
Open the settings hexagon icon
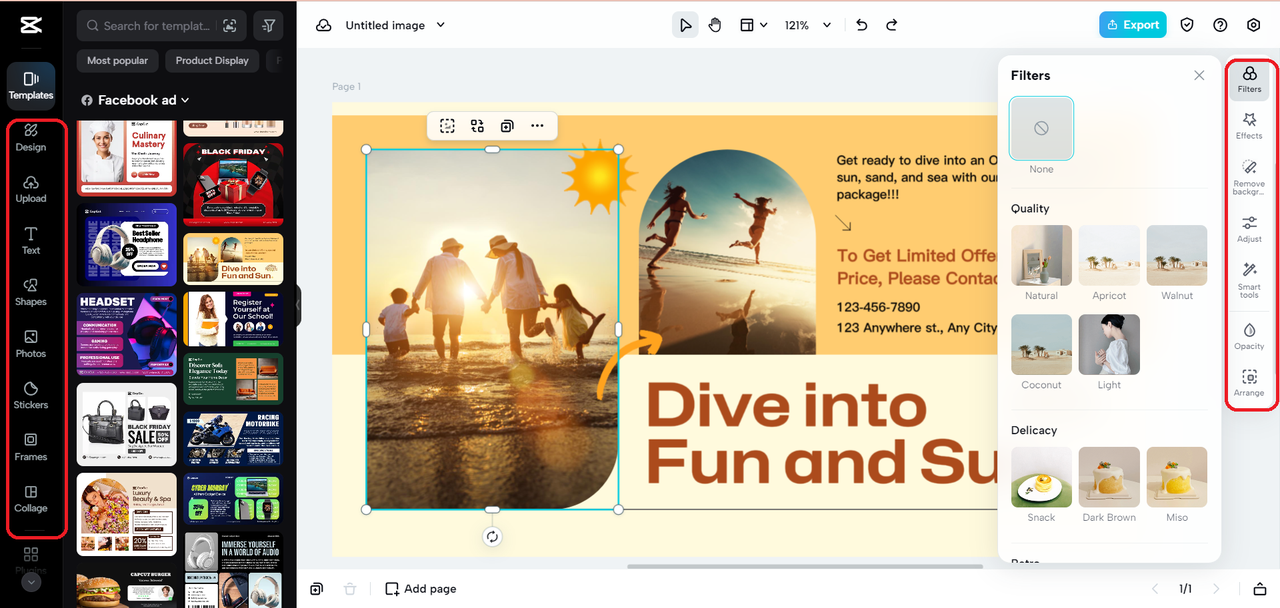pyautogui.click(x=1254, y=25)
